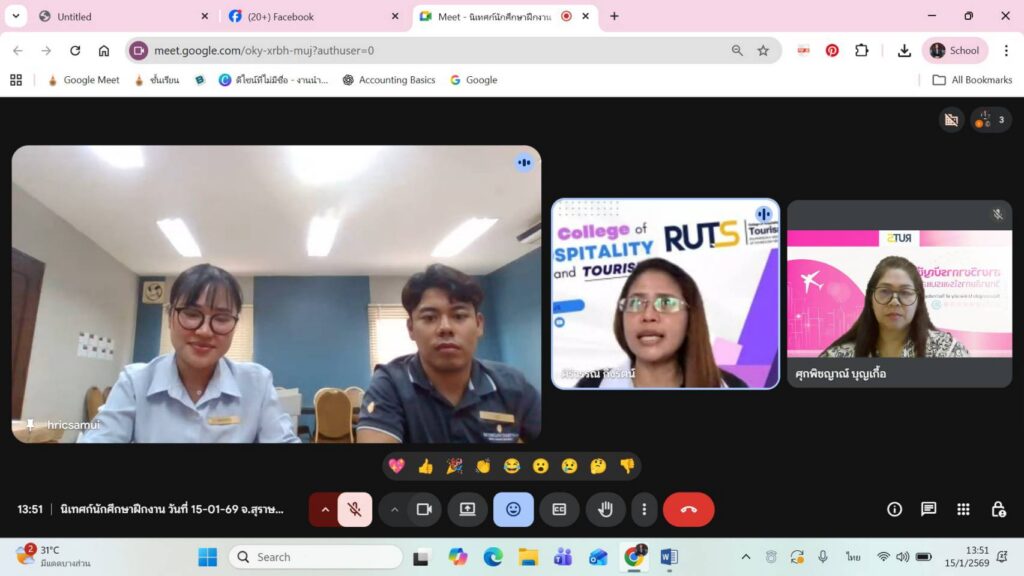Open host controls lock icon

coord(997,509)
